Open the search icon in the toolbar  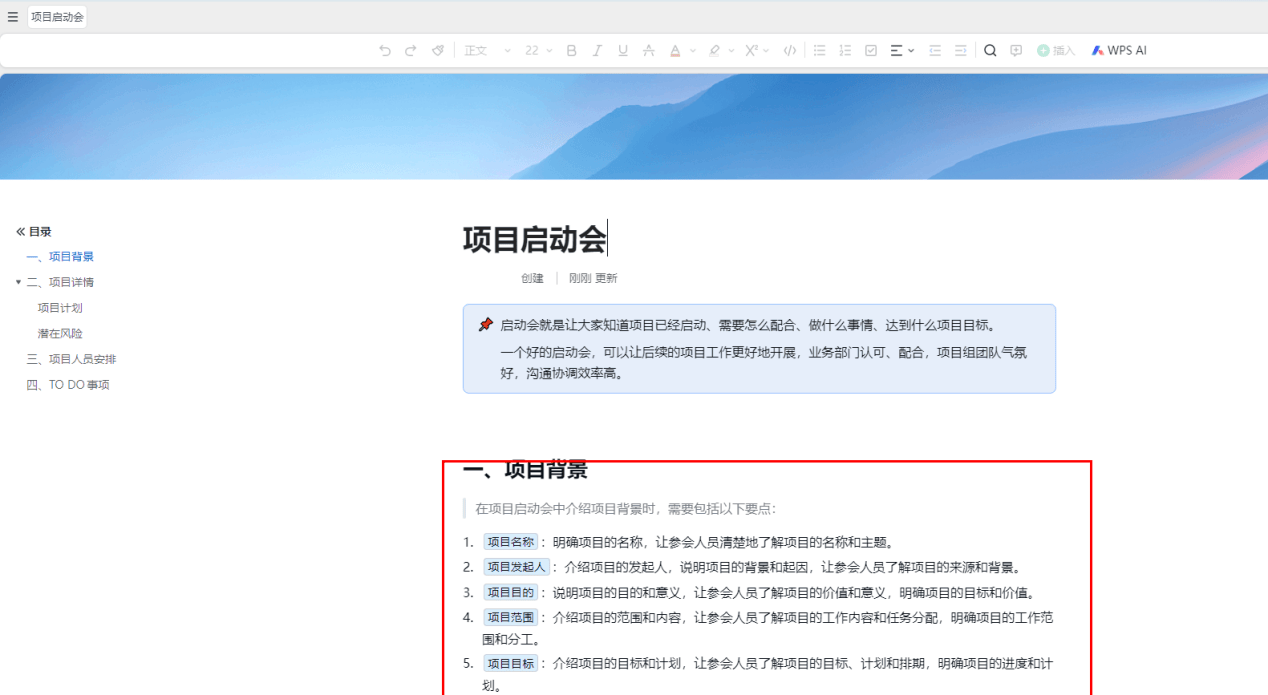pos(990,50)
